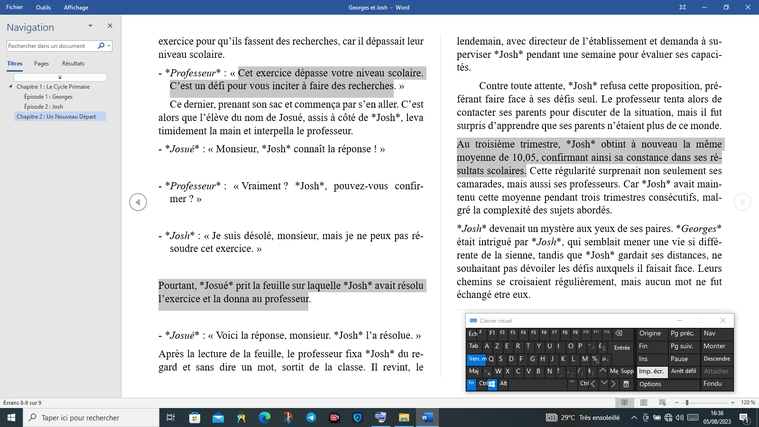
Task: Toggle the Alt key on virtual keyboard
Action: coord(503,383)
